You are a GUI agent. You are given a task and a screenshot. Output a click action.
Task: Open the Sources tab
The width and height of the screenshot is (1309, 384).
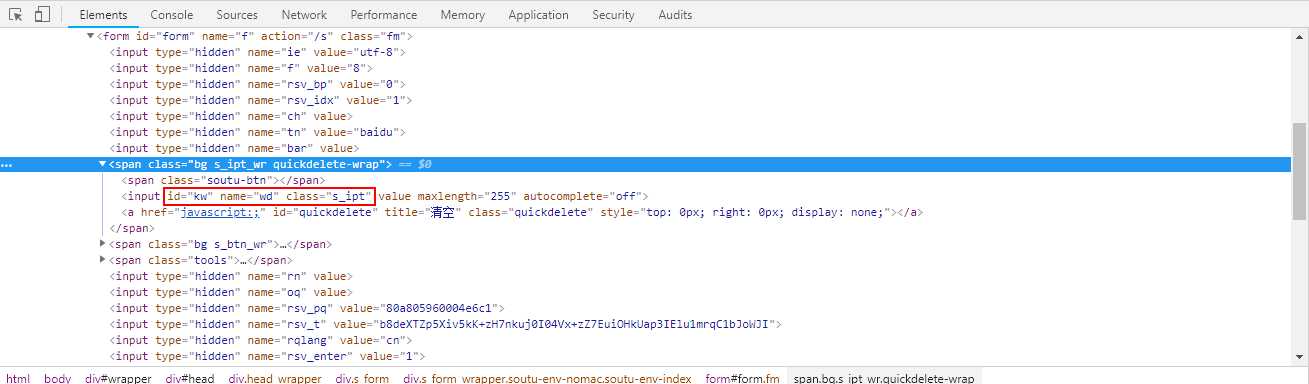[x=237, y=15]
